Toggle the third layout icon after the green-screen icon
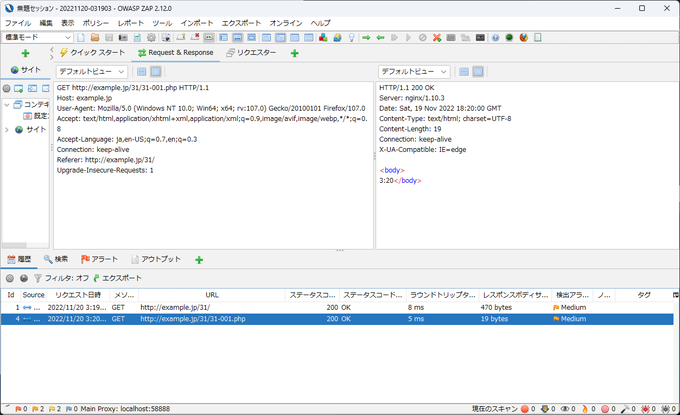 click(x=252, y=38)
